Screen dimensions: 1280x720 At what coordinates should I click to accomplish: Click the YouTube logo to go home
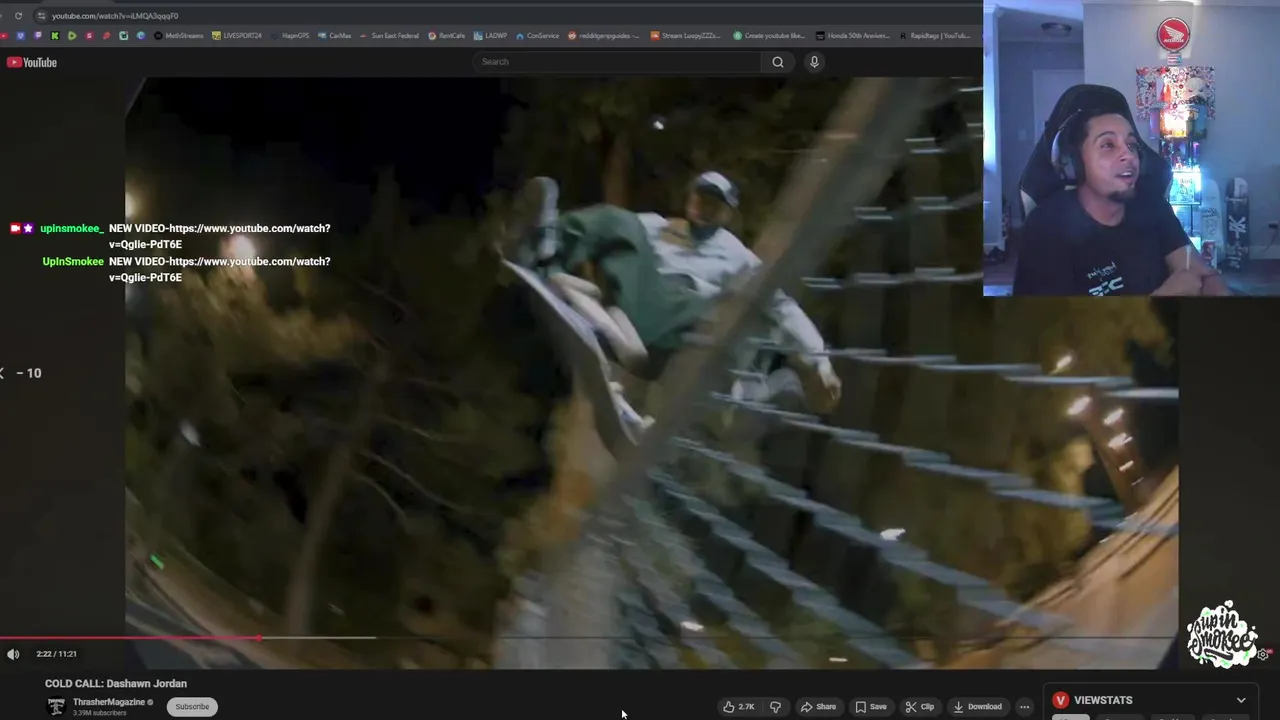[x=32, y=62]
